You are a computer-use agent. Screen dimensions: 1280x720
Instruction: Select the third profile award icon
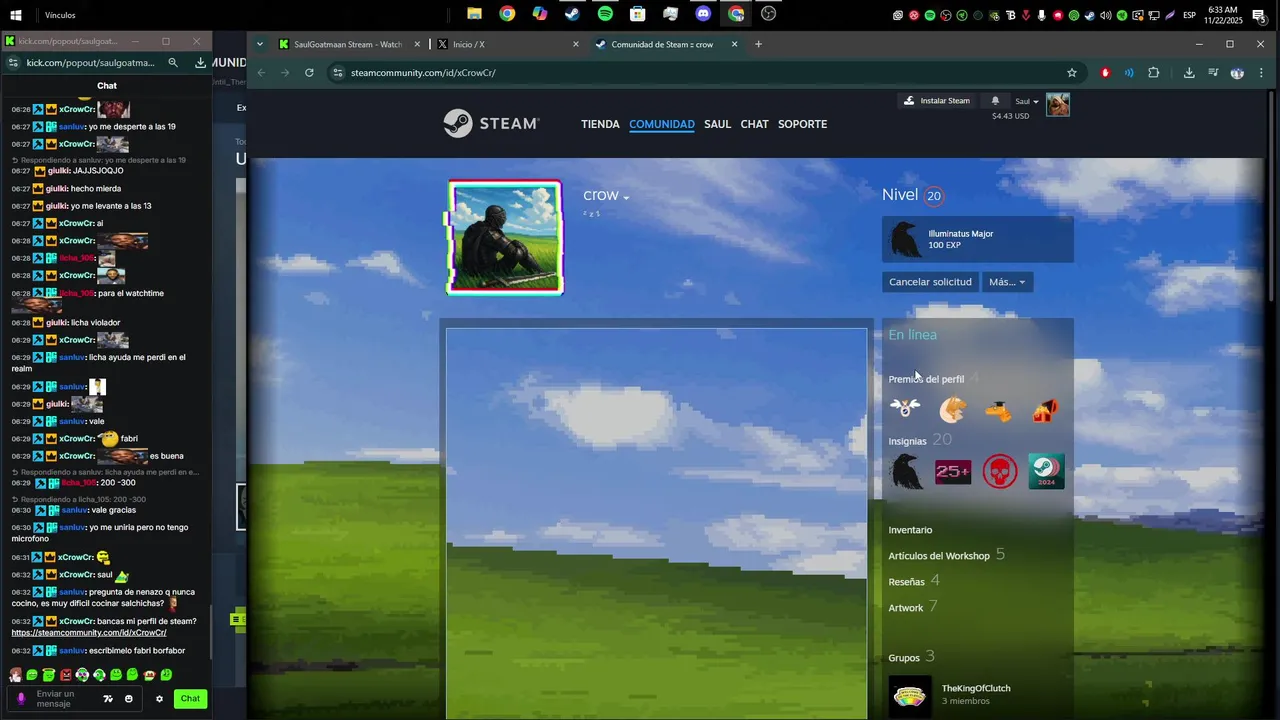point(998,410)
